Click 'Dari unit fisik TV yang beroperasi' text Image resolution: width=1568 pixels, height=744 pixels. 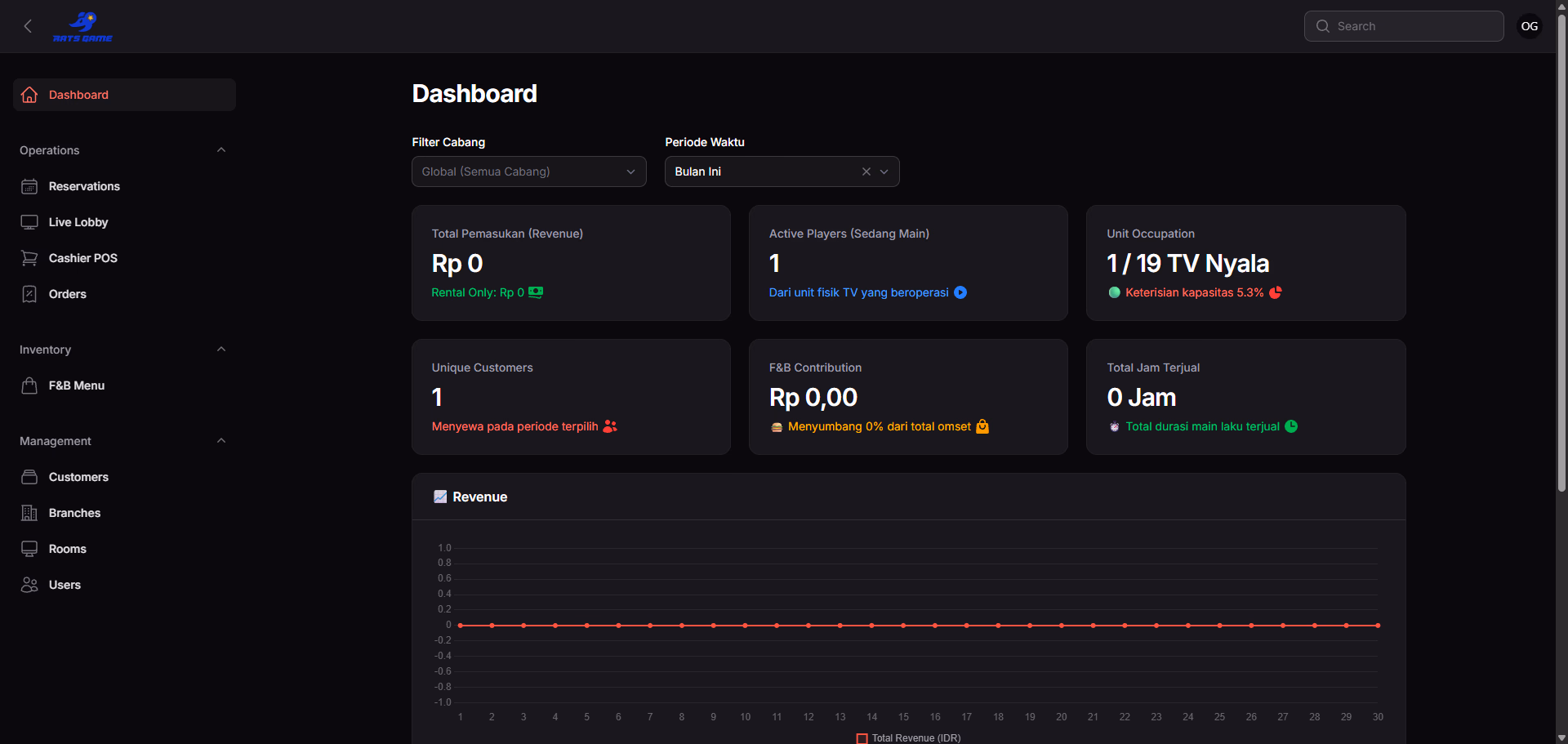tap(858, 292)
